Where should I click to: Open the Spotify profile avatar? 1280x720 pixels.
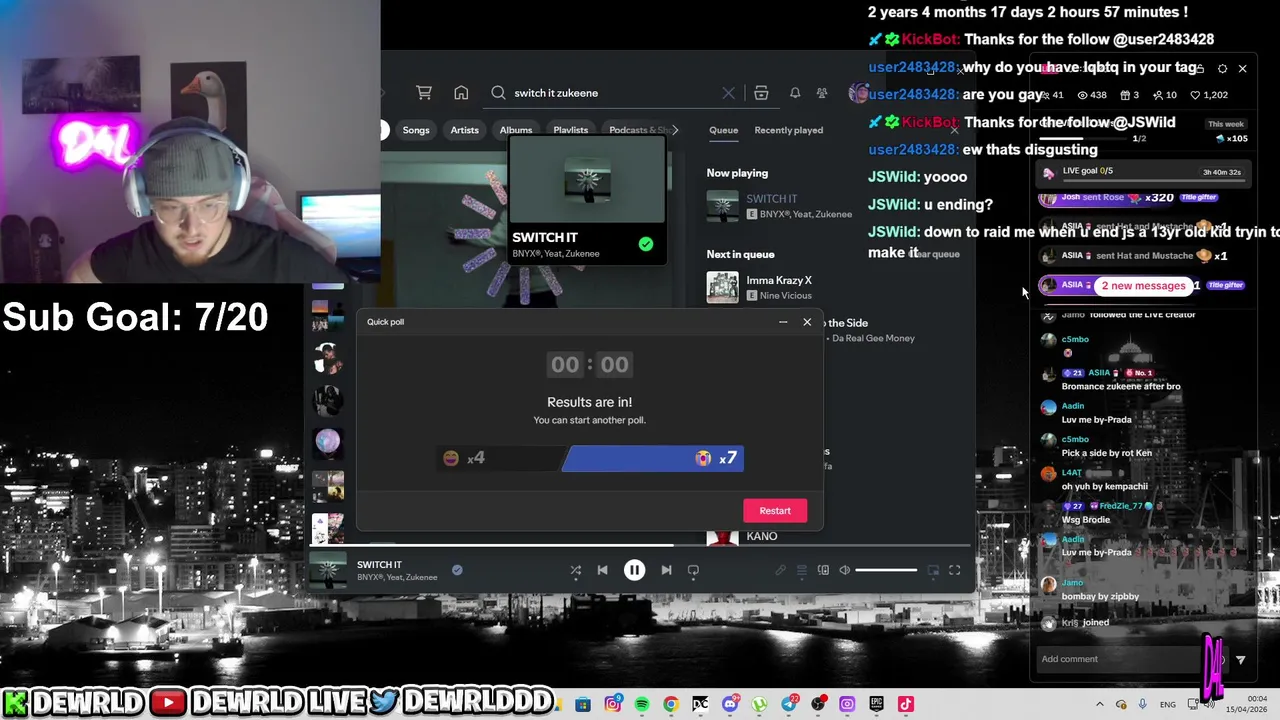(858, 93)
